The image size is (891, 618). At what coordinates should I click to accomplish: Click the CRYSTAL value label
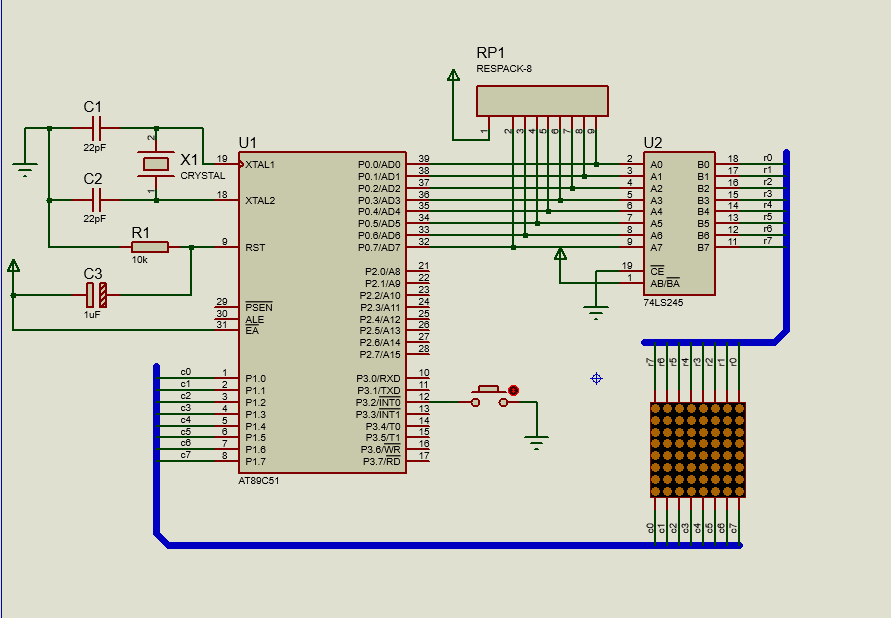pos(203,176)
